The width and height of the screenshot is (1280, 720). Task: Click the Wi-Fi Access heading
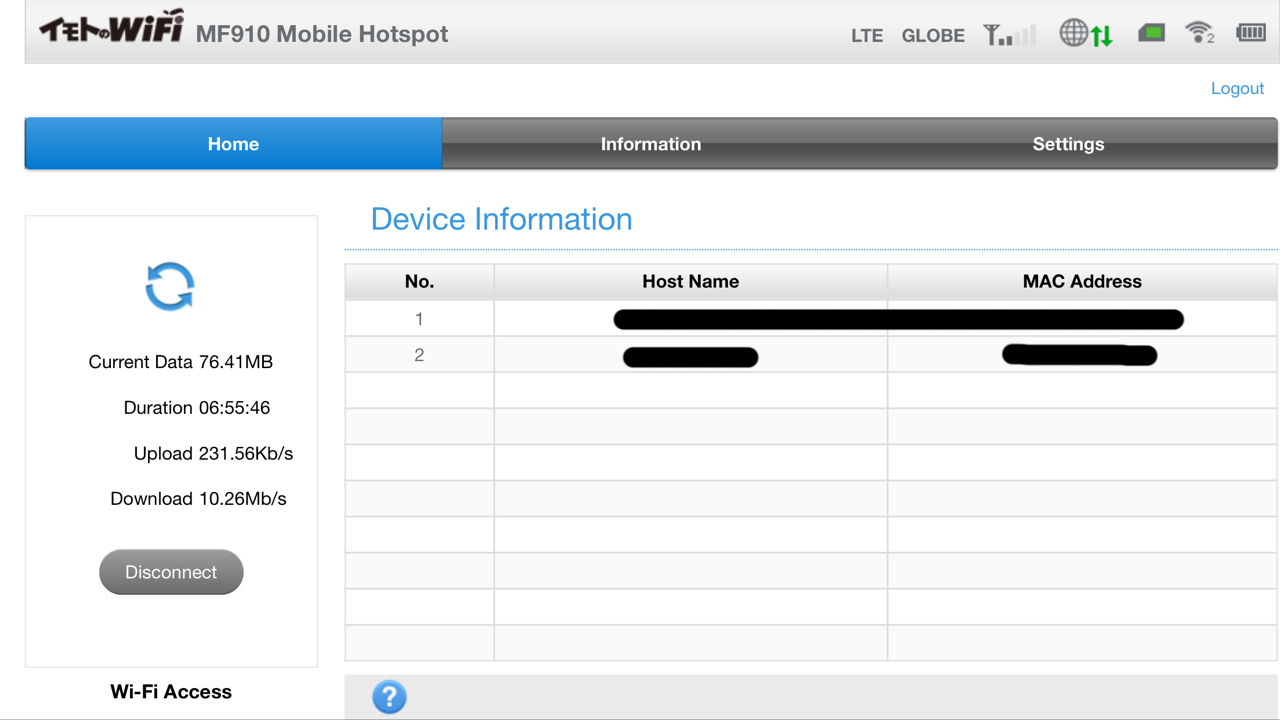click(171, 692)
